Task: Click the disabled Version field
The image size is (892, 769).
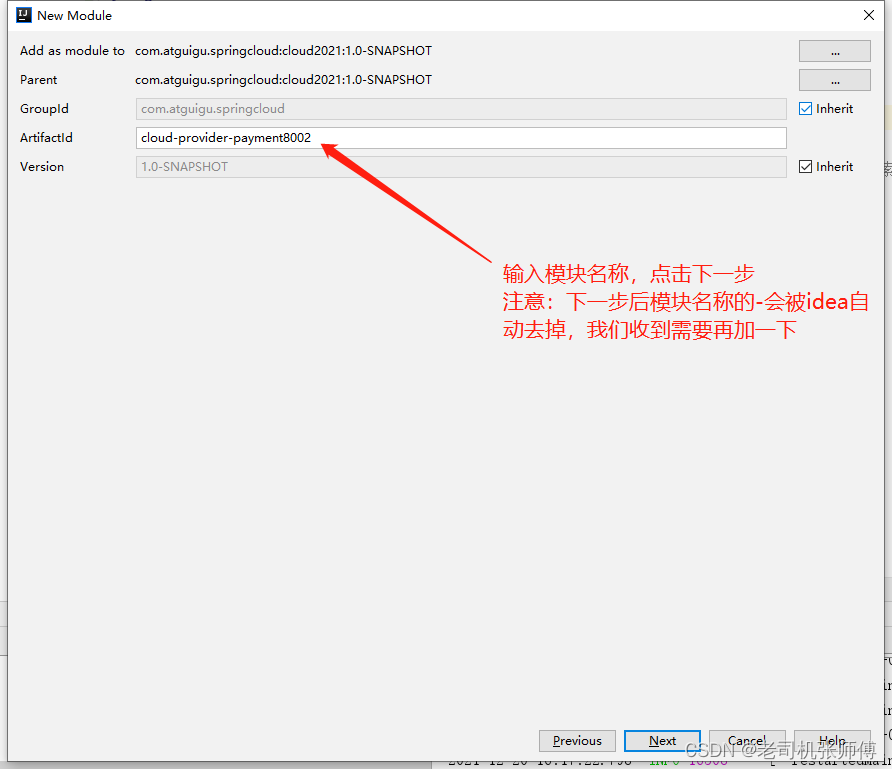Action: [x=461, y=167]
